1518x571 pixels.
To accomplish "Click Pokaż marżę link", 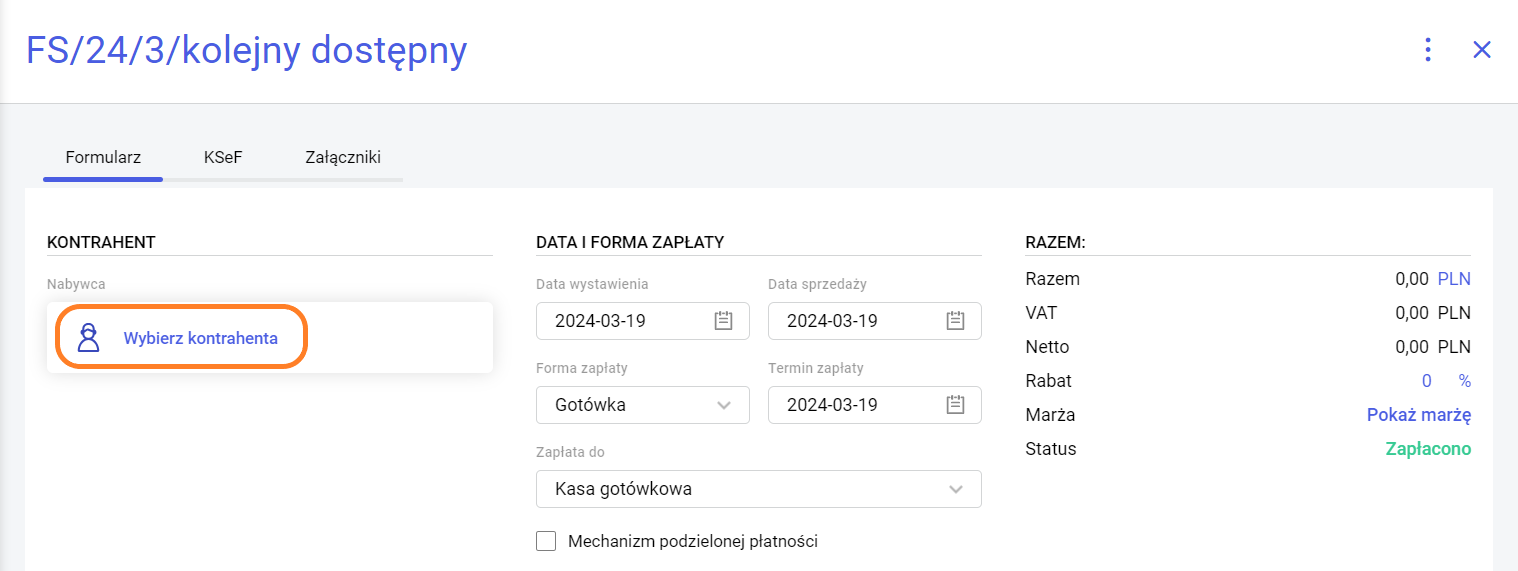I will [x=1418, y=415].
